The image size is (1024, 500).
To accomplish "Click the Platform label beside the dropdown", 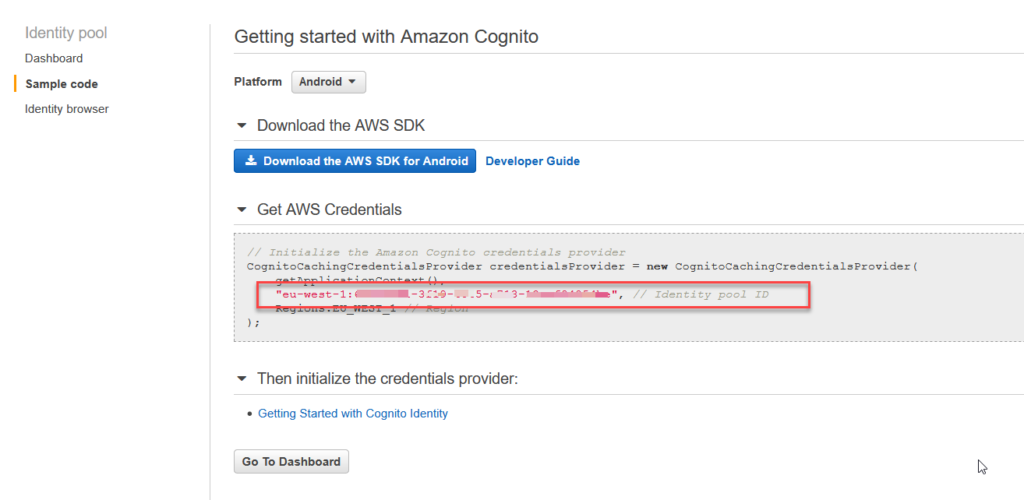I will (x=258, y=82).
